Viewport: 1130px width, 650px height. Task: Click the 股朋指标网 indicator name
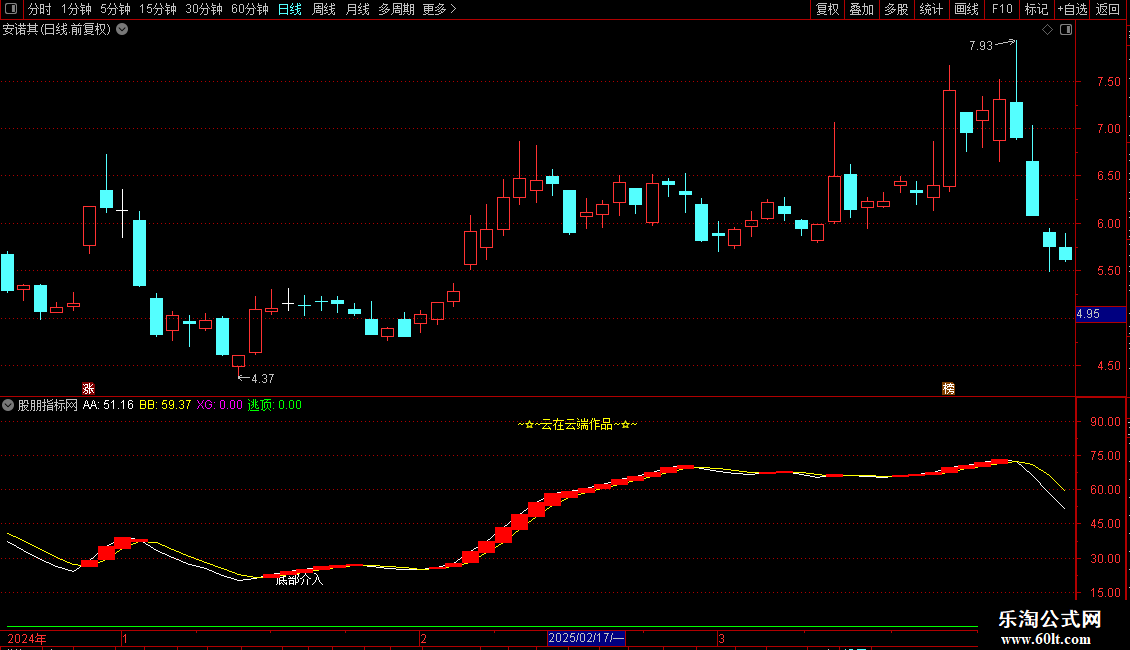(48, 405)
